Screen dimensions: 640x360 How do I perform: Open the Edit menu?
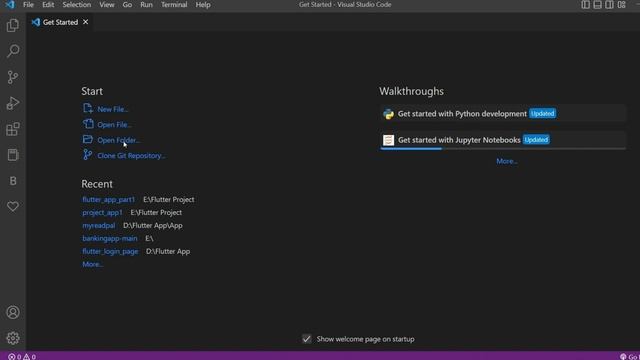[48, 4]
